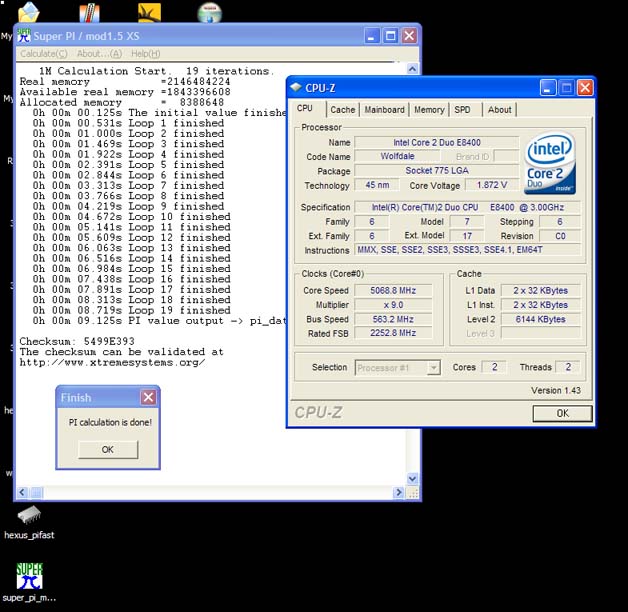This screenshot has width=628, height=612.
Task: Switch to the Cache tab in CPU-Z
Action: pyautogui.click(x=343, y=110)
